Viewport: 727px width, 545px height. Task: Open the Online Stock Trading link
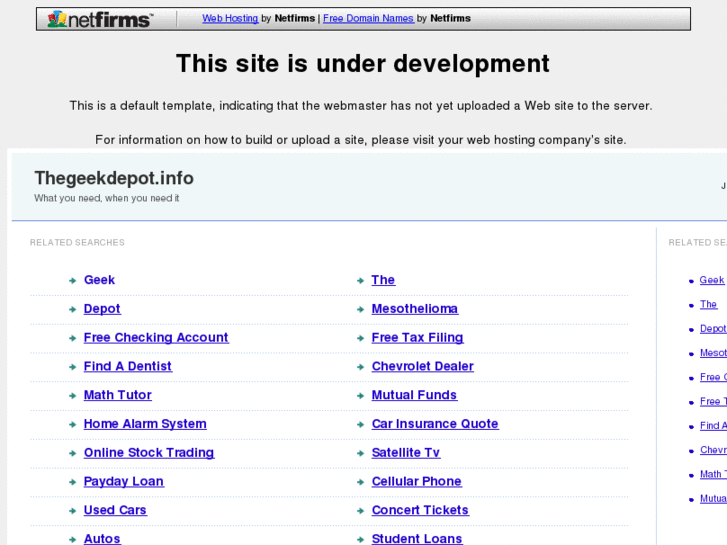pyautogui.click(x=149, y=453)
